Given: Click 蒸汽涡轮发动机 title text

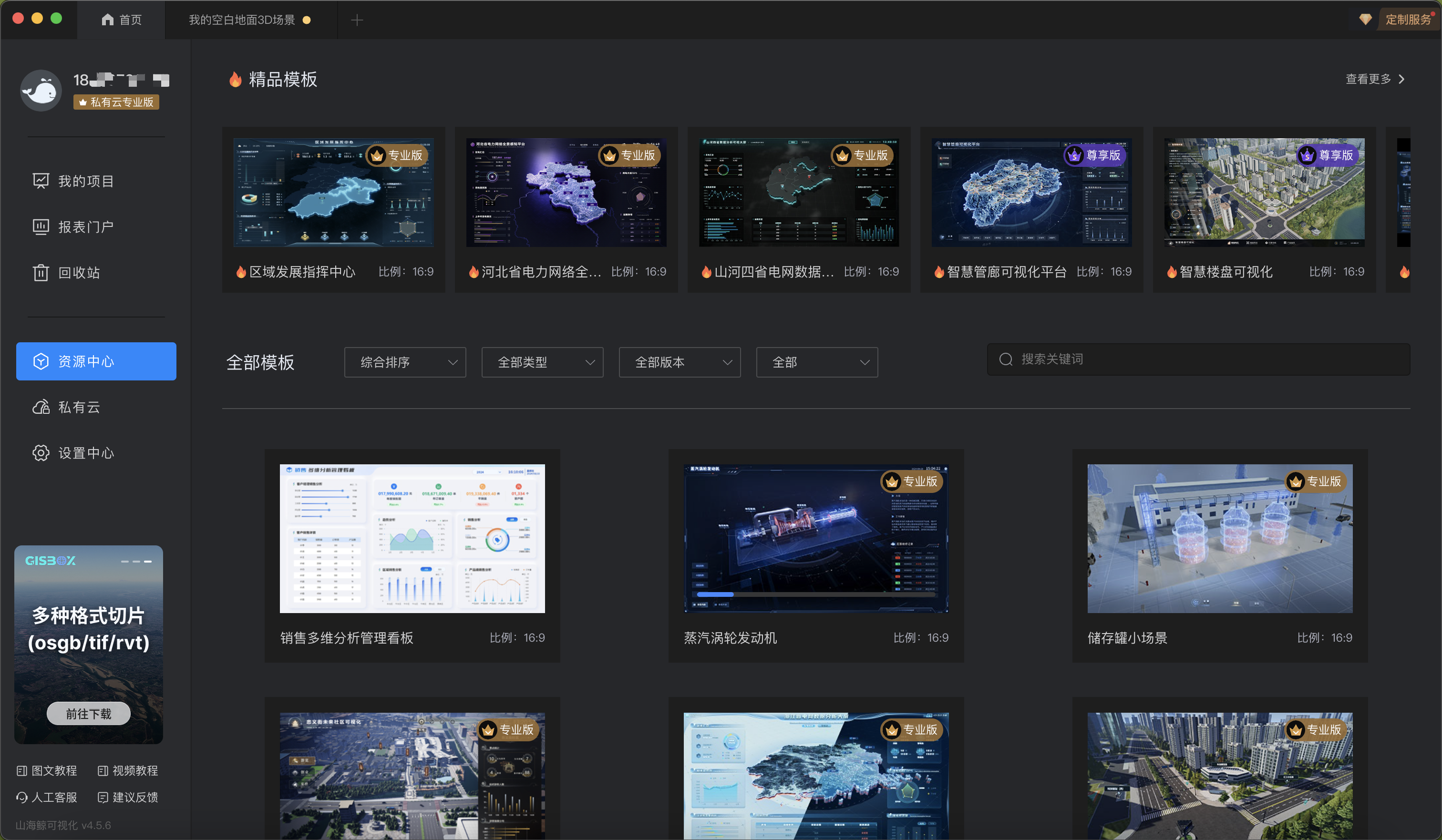Looking at the screenshot, I should [x=730, y=637].
